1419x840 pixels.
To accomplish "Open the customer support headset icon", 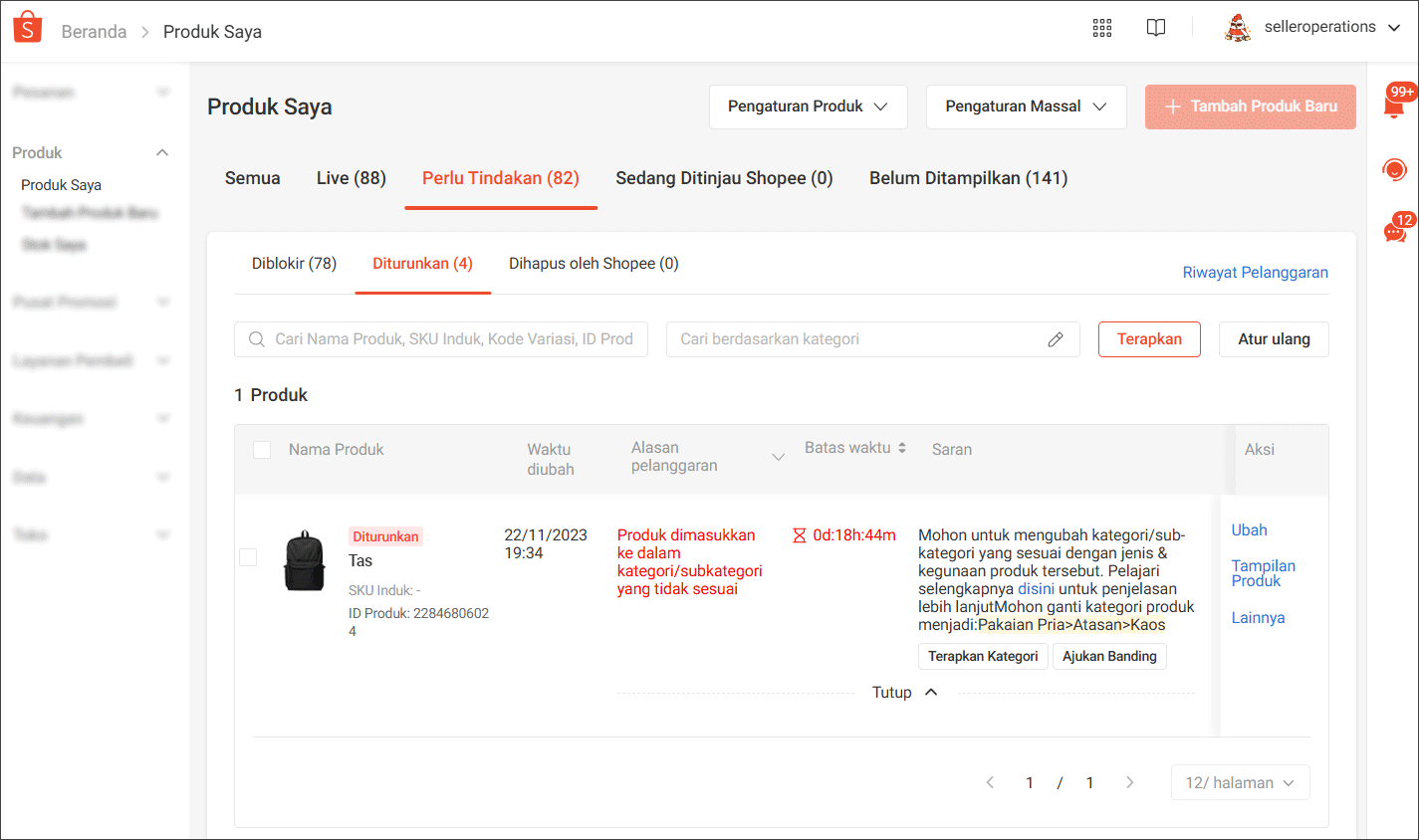I will click(x=1395, y=170).
